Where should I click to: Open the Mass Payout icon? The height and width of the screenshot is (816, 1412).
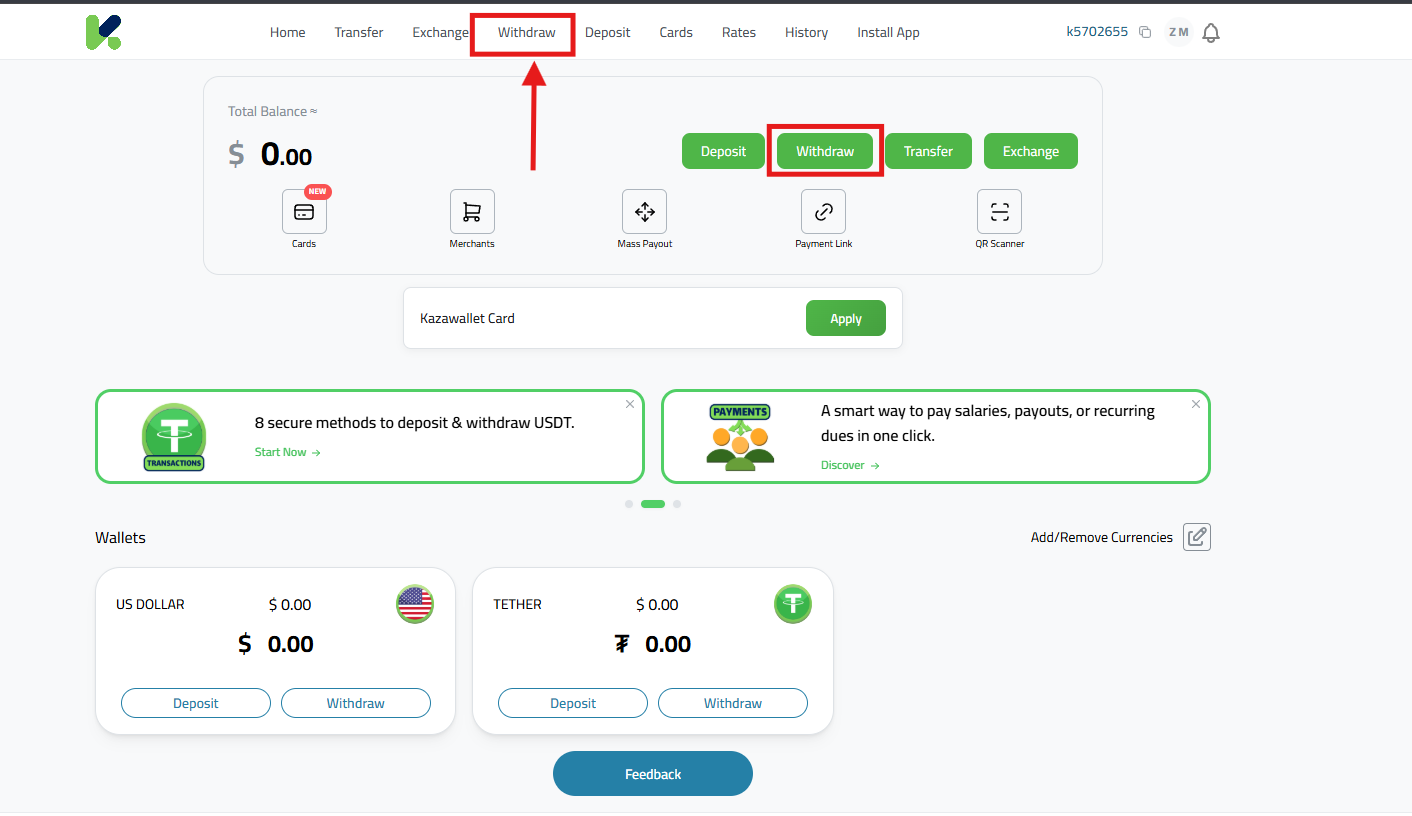[x=644, y=212]
